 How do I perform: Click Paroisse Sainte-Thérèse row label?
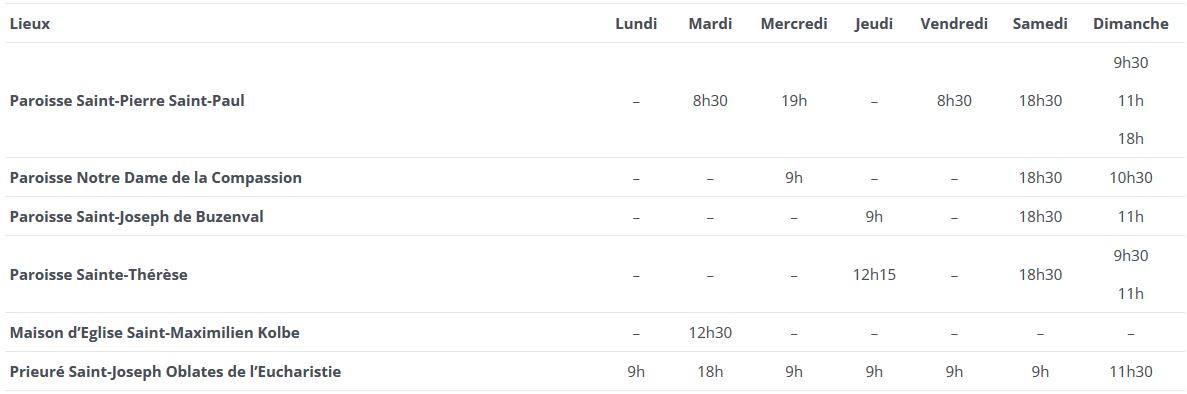pos(98,275)
